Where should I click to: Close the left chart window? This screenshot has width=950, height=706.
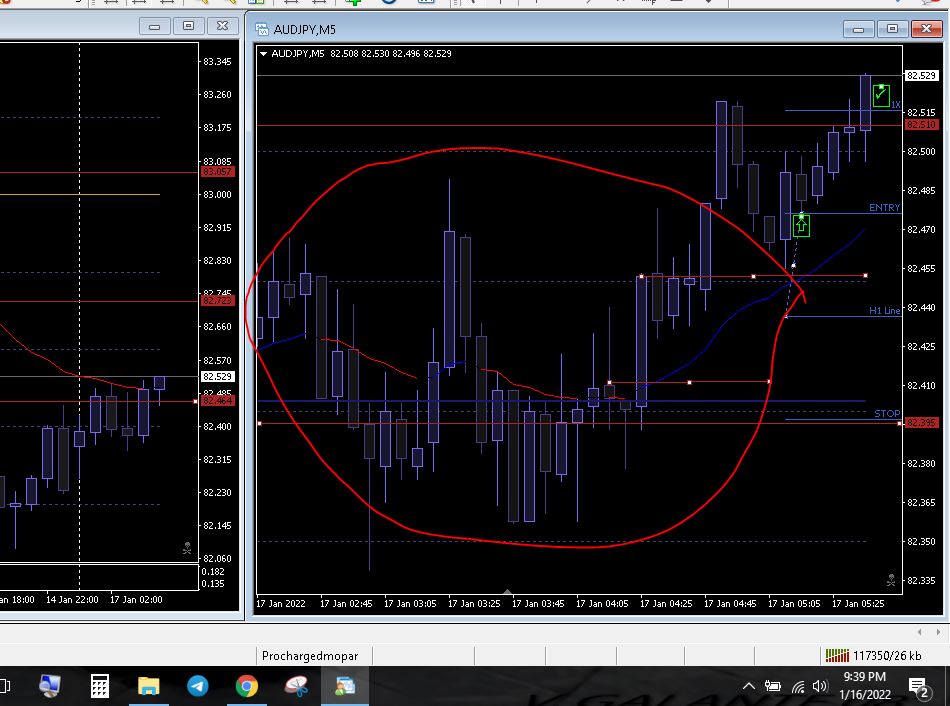[222, 26]
